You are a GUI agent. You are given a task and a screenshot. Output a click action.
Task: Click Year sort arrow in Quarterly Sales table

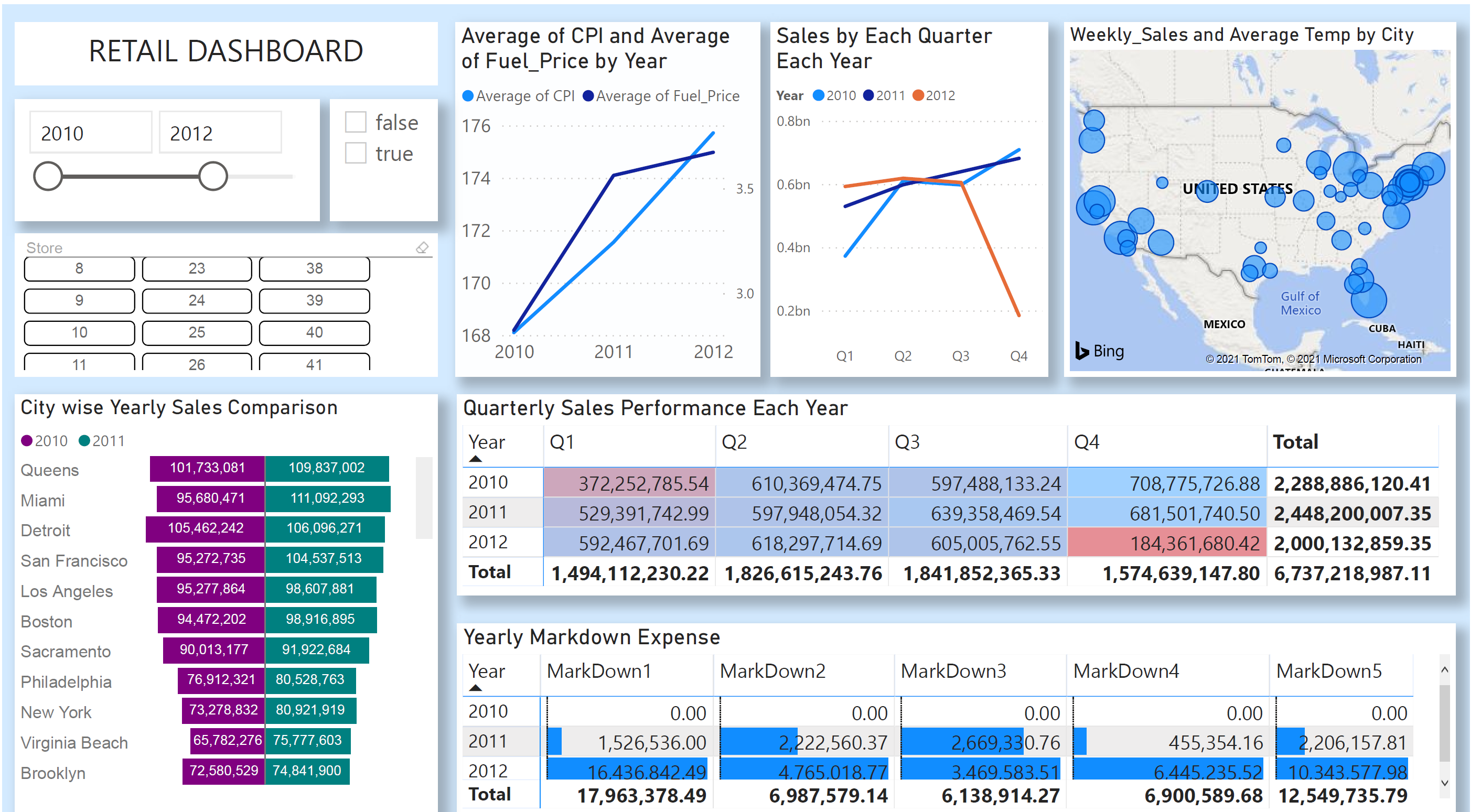(x=476, y=459)
